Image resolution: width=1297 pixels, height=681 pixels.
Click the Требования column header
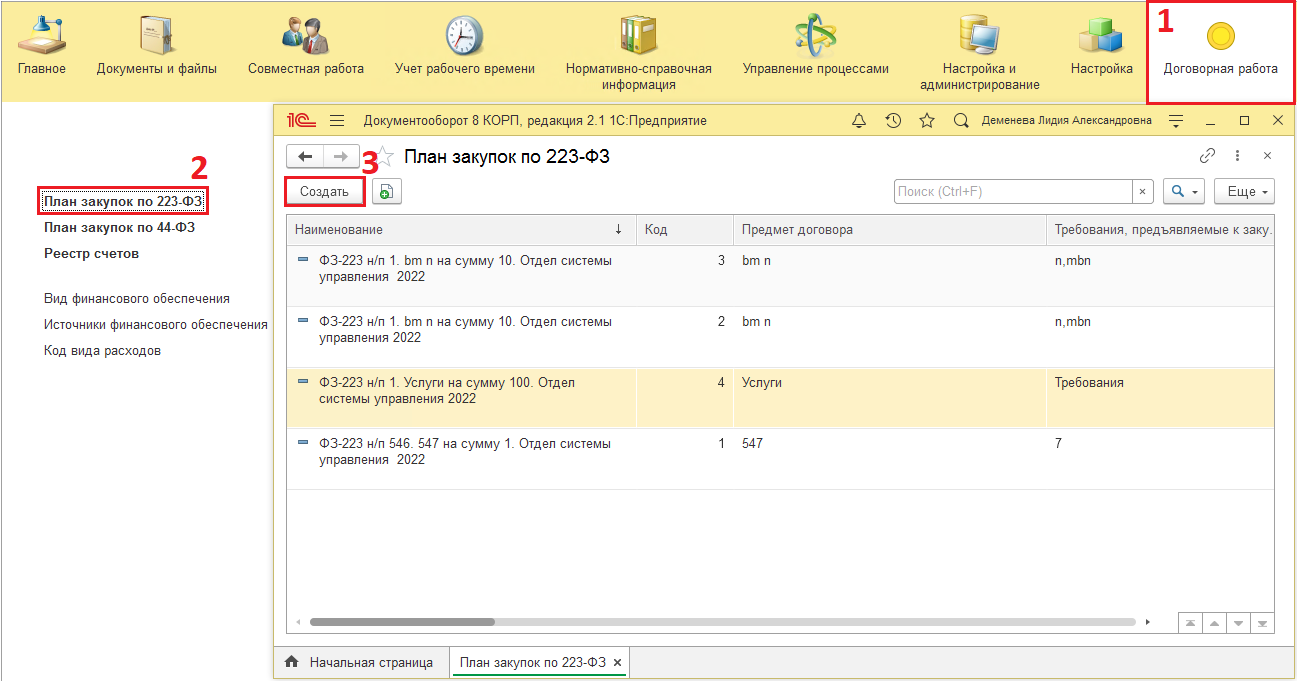(x=1161, y=230)
